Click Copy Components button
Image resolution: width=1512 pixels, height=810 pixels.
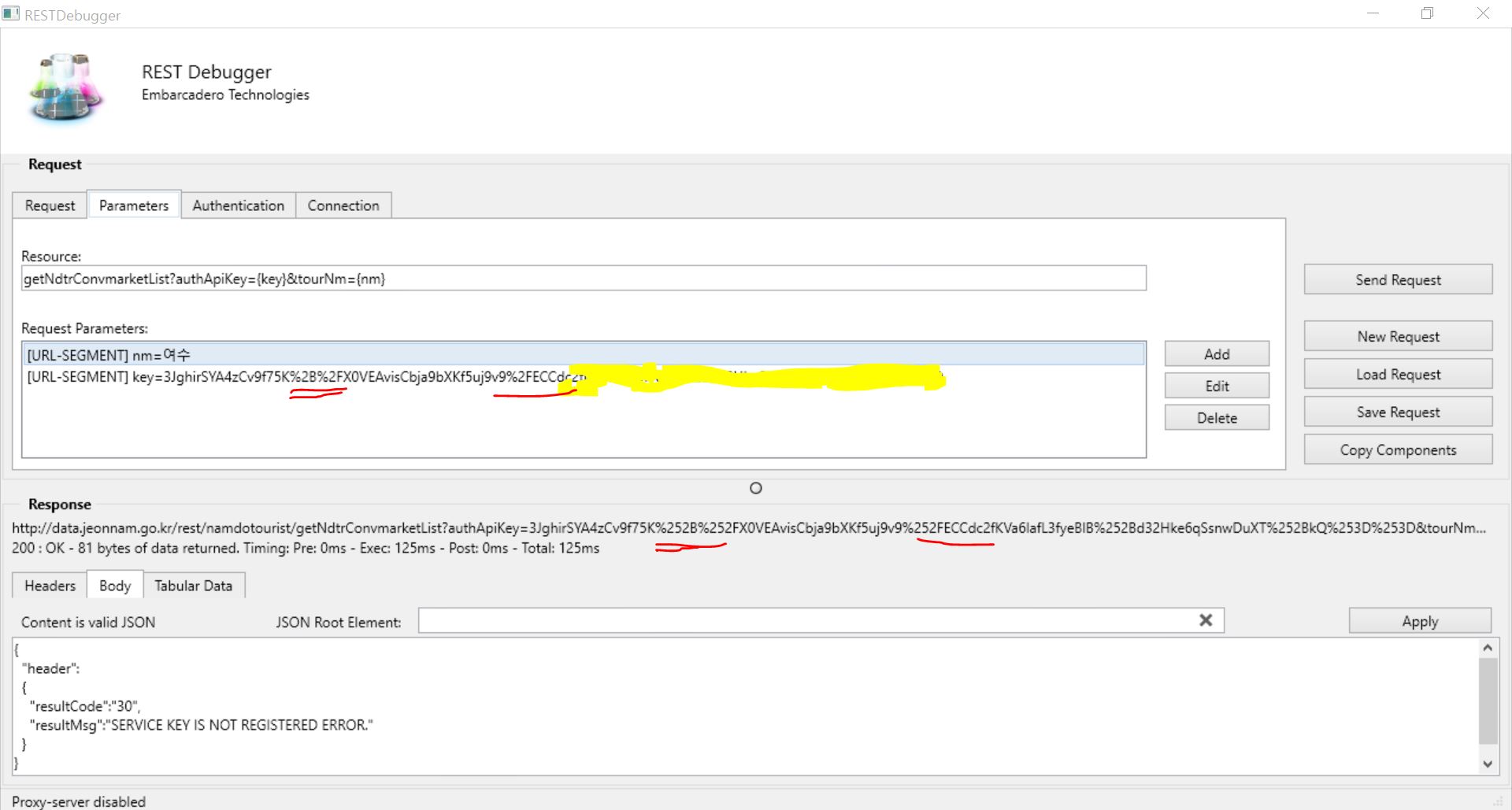(x=1398, y=450)
